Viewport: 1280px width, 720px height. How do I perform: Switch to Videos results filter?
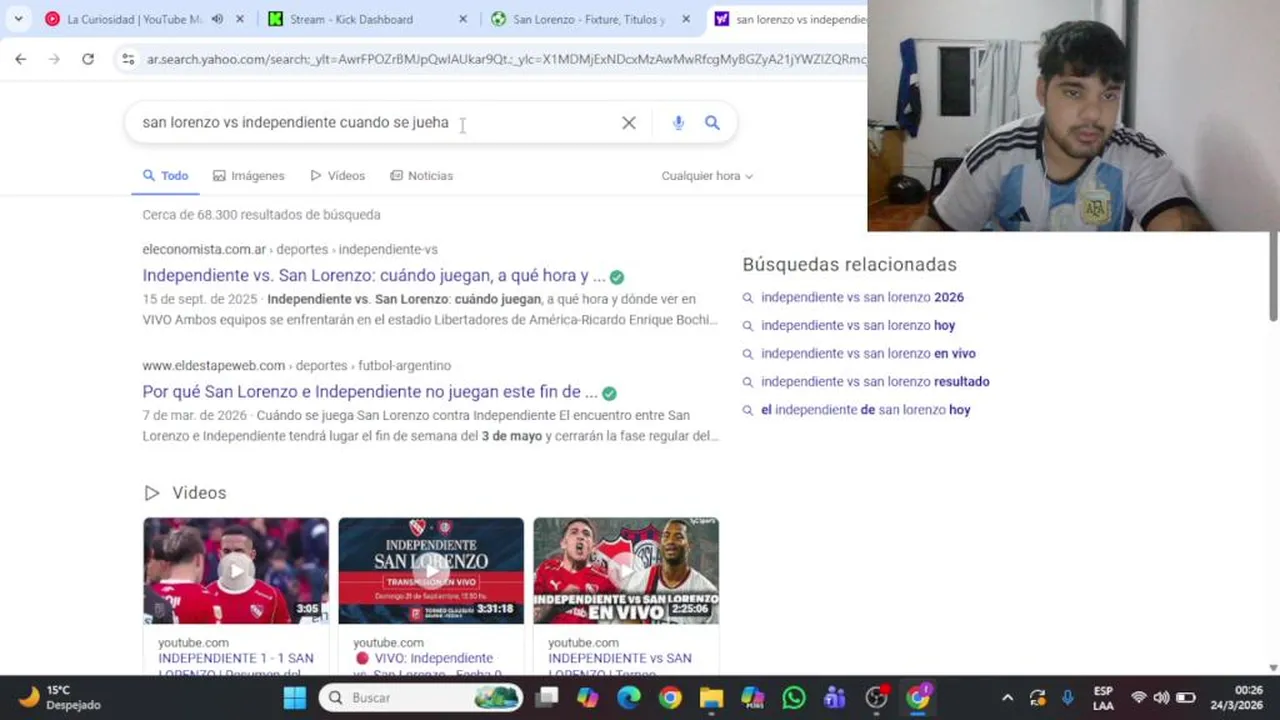click(x=338, y=175)
